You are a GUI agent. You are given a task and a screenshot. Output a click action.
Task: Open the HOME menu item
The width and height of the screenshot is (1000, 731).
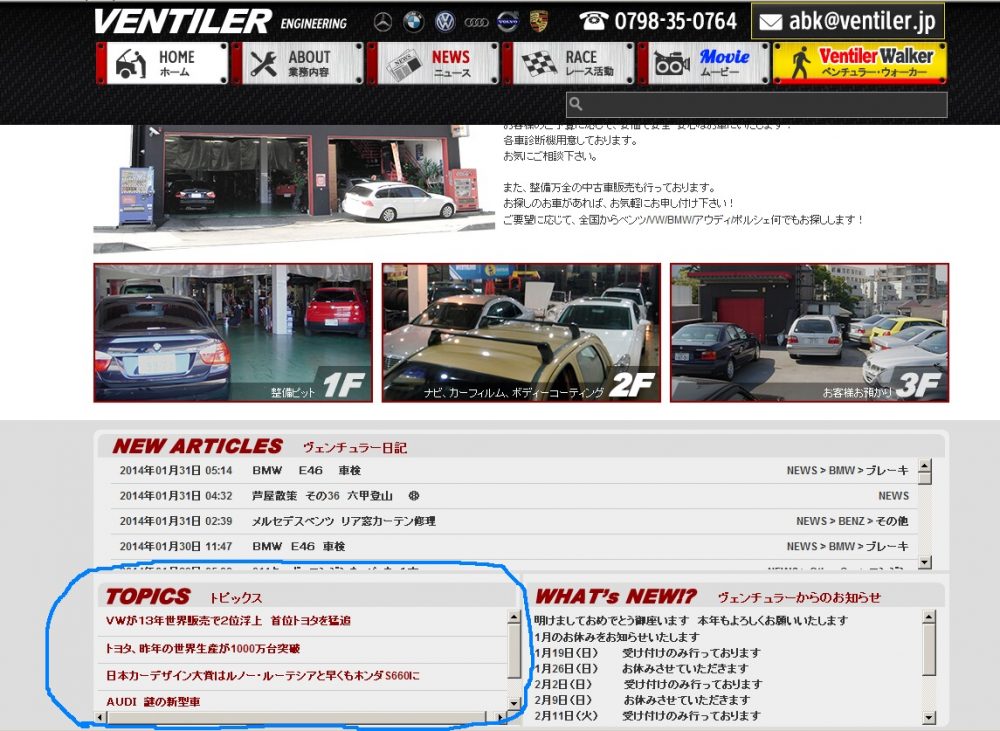click(x=163, y=63)
